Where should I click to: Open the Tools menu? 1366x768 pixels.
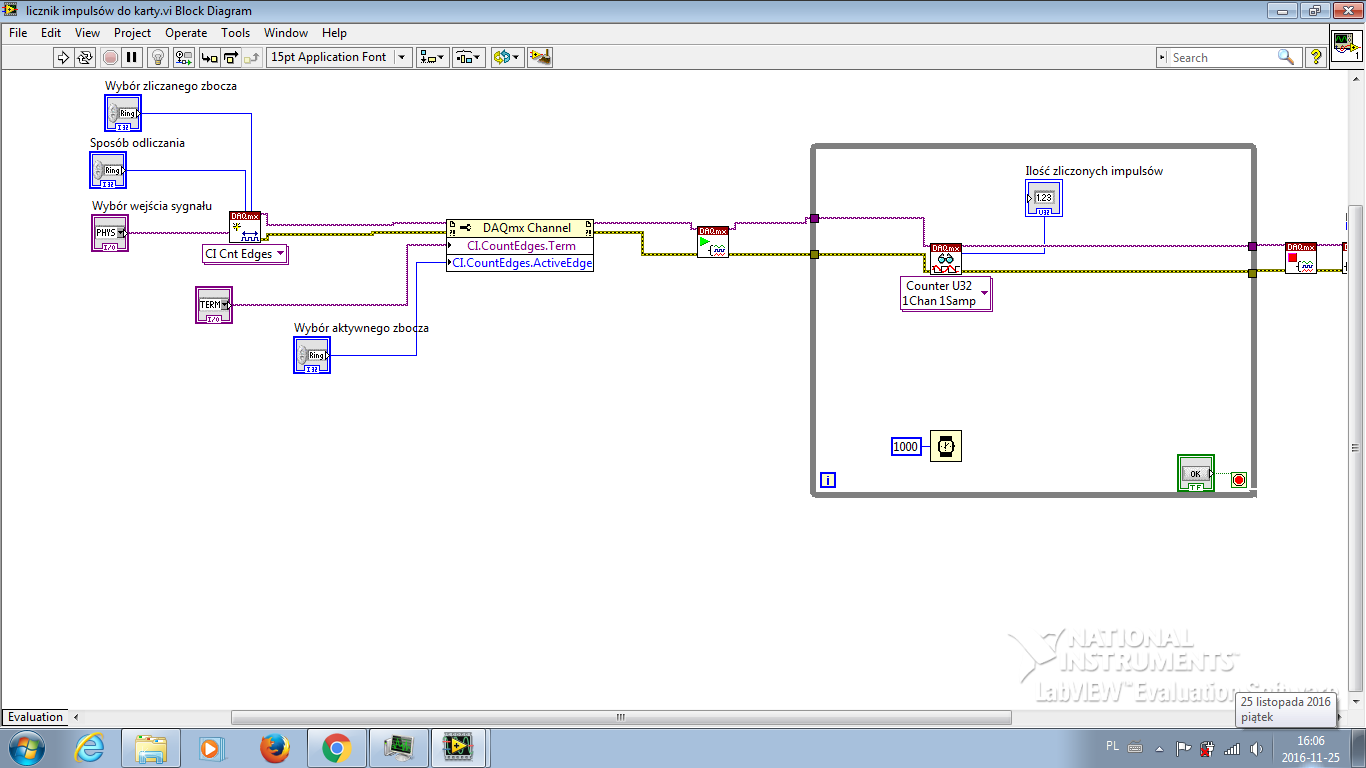click(x=236, y=33)
